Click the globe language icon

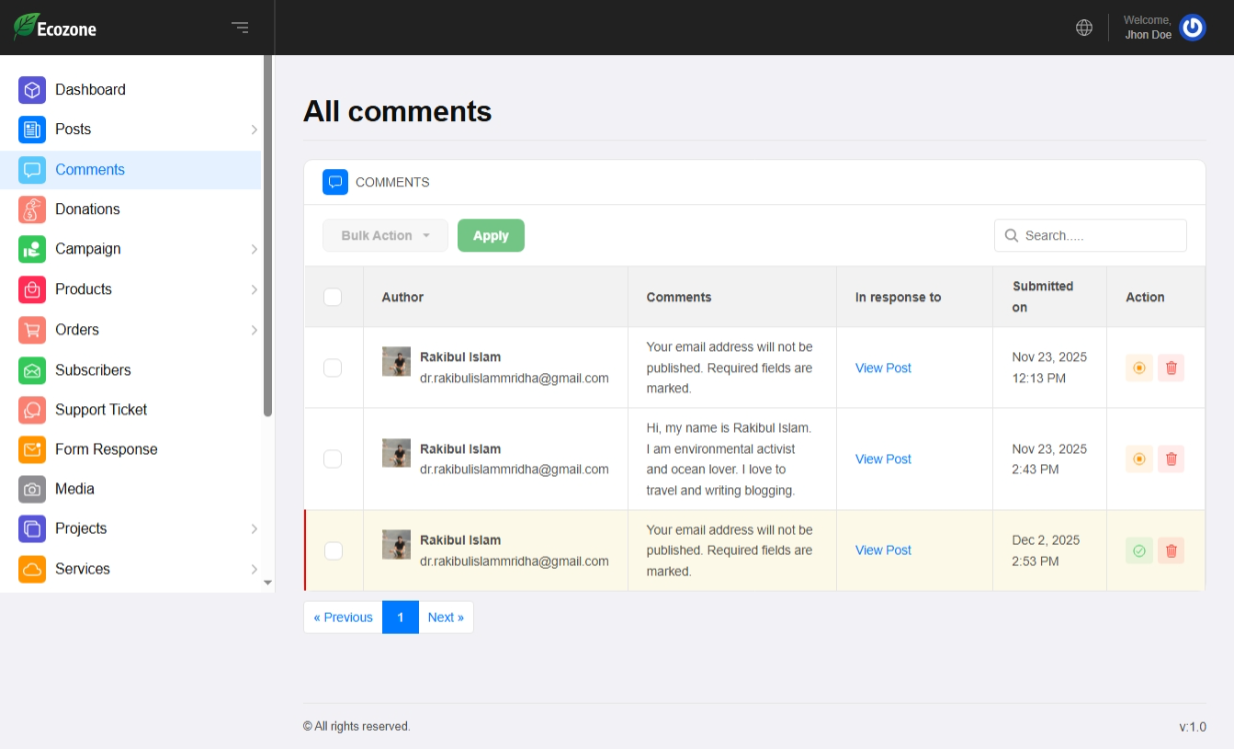point(1084,28)
